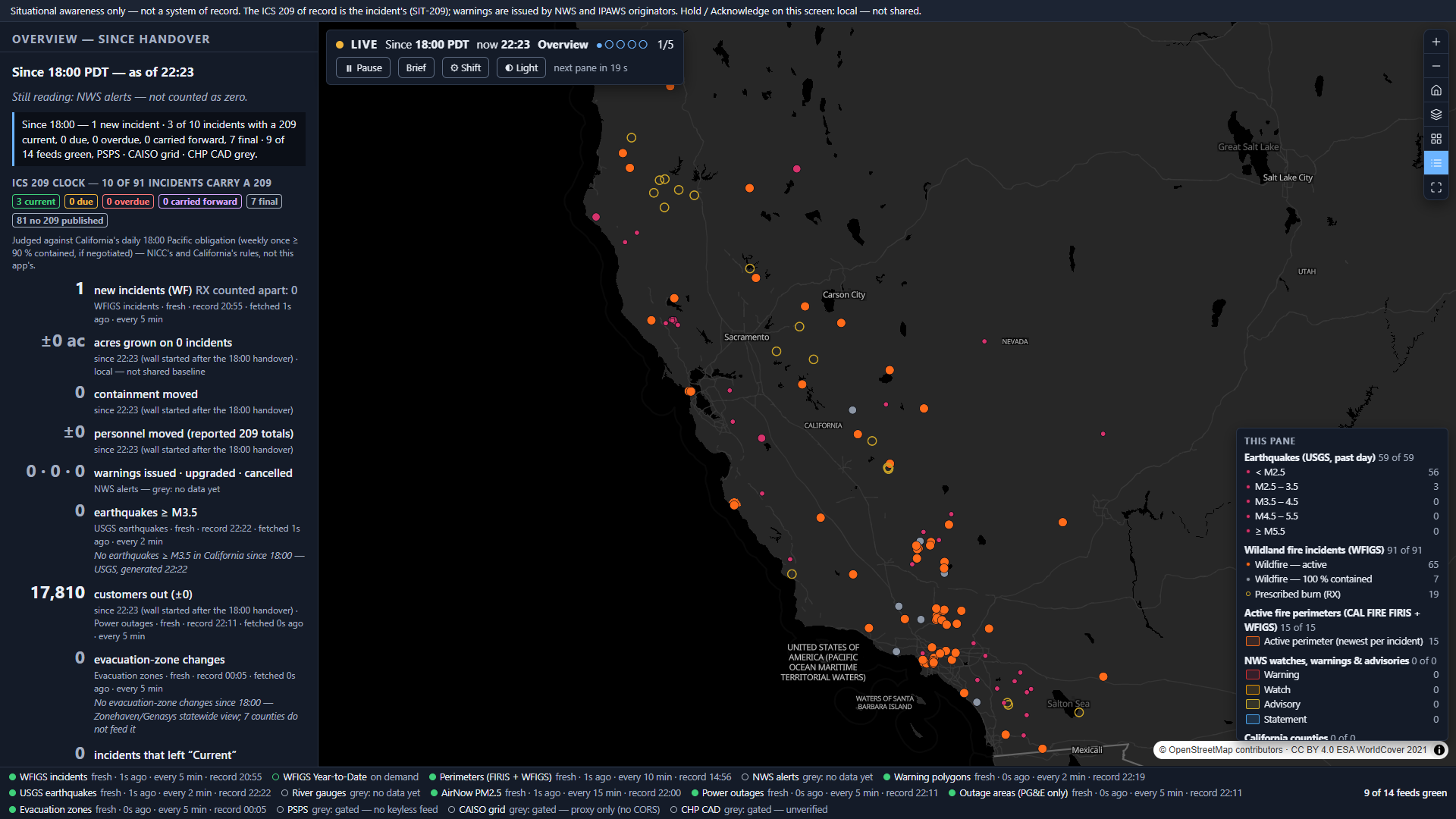The width and height of the screenshot is (1456, 819).
Task: Zoom out on the map
Action: (x=1436, y=66)
